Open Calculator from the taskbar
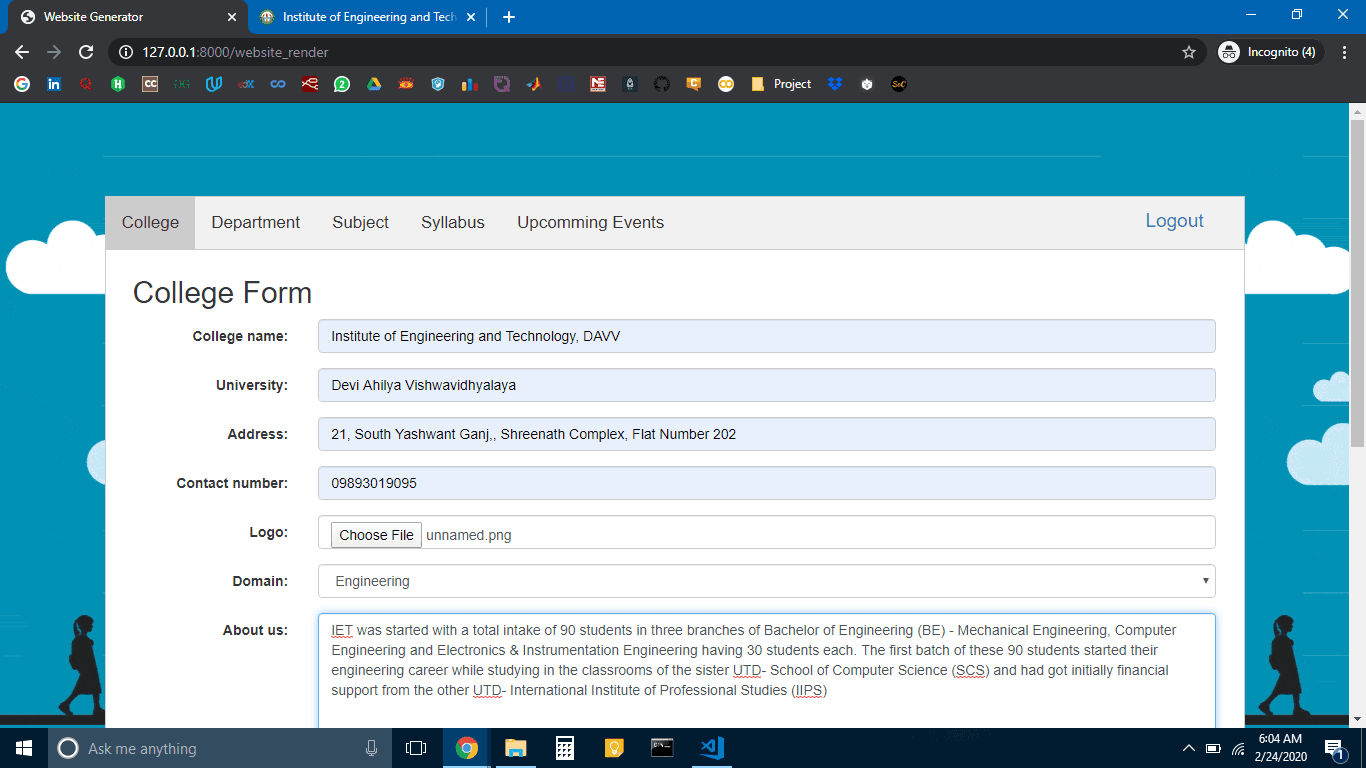This screenshot has height=768, width=1366. (564, 748)
